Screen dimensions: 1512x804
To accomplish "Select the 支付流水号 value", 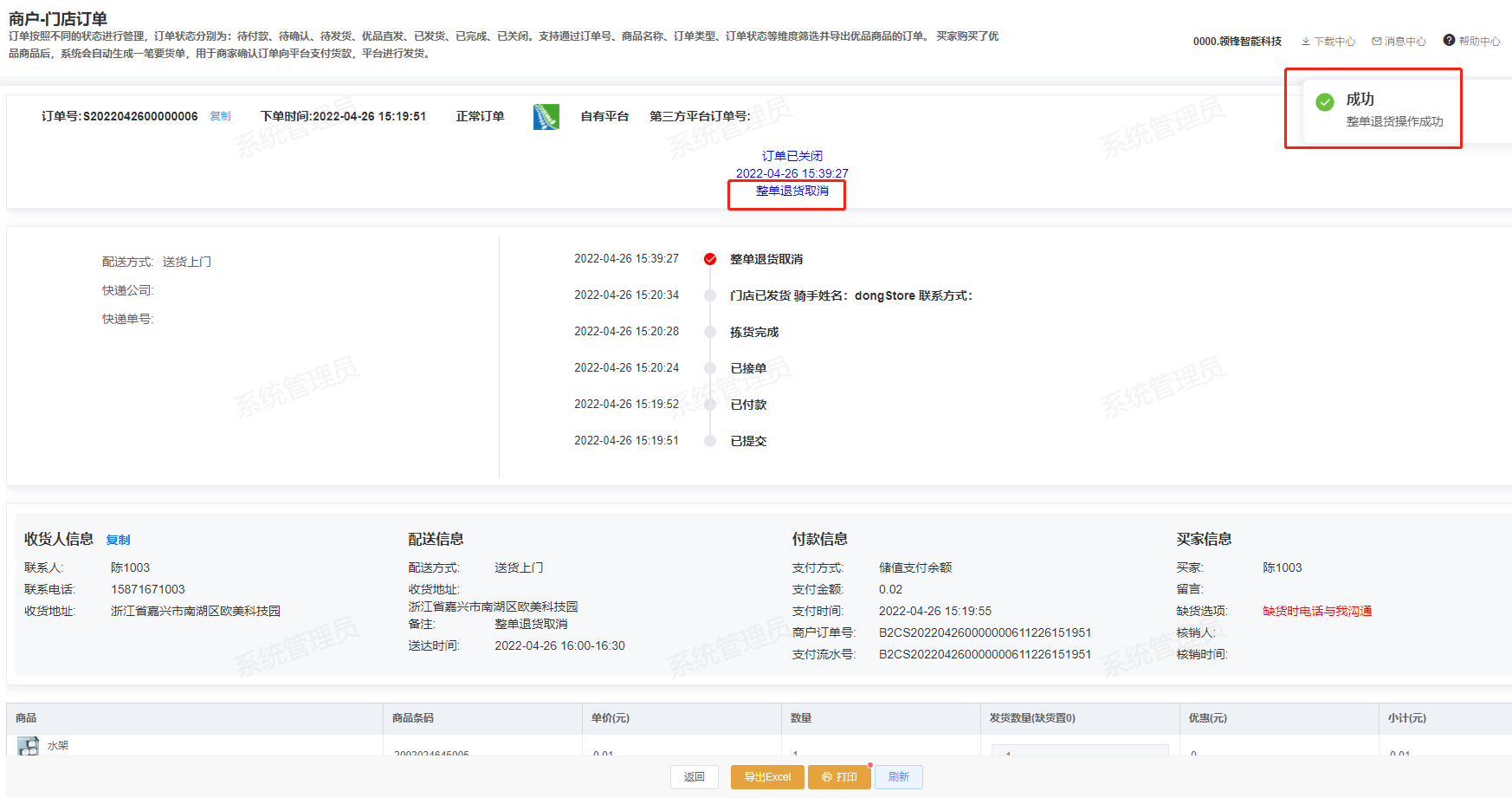I will click(985, 654).
